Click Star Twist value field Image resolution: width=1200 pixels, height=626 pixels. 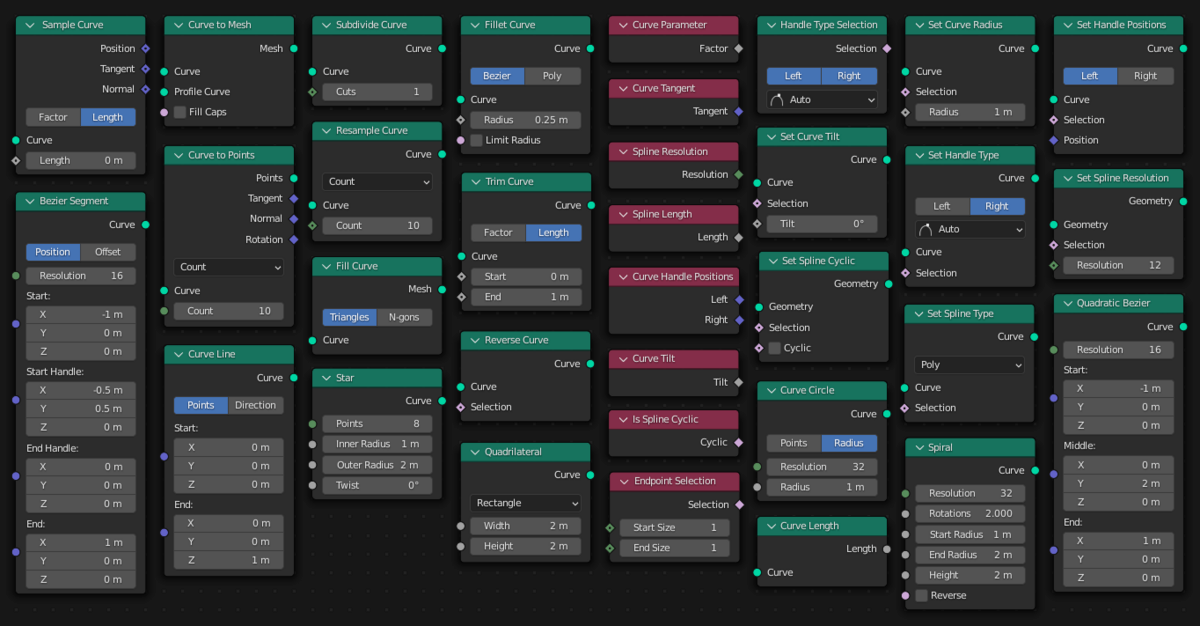click(x=377, y=485)
